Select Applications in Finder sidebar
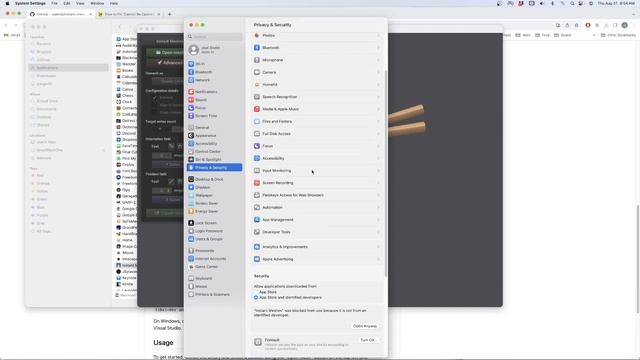Viewport: 640px width, 360px height. 68,68
